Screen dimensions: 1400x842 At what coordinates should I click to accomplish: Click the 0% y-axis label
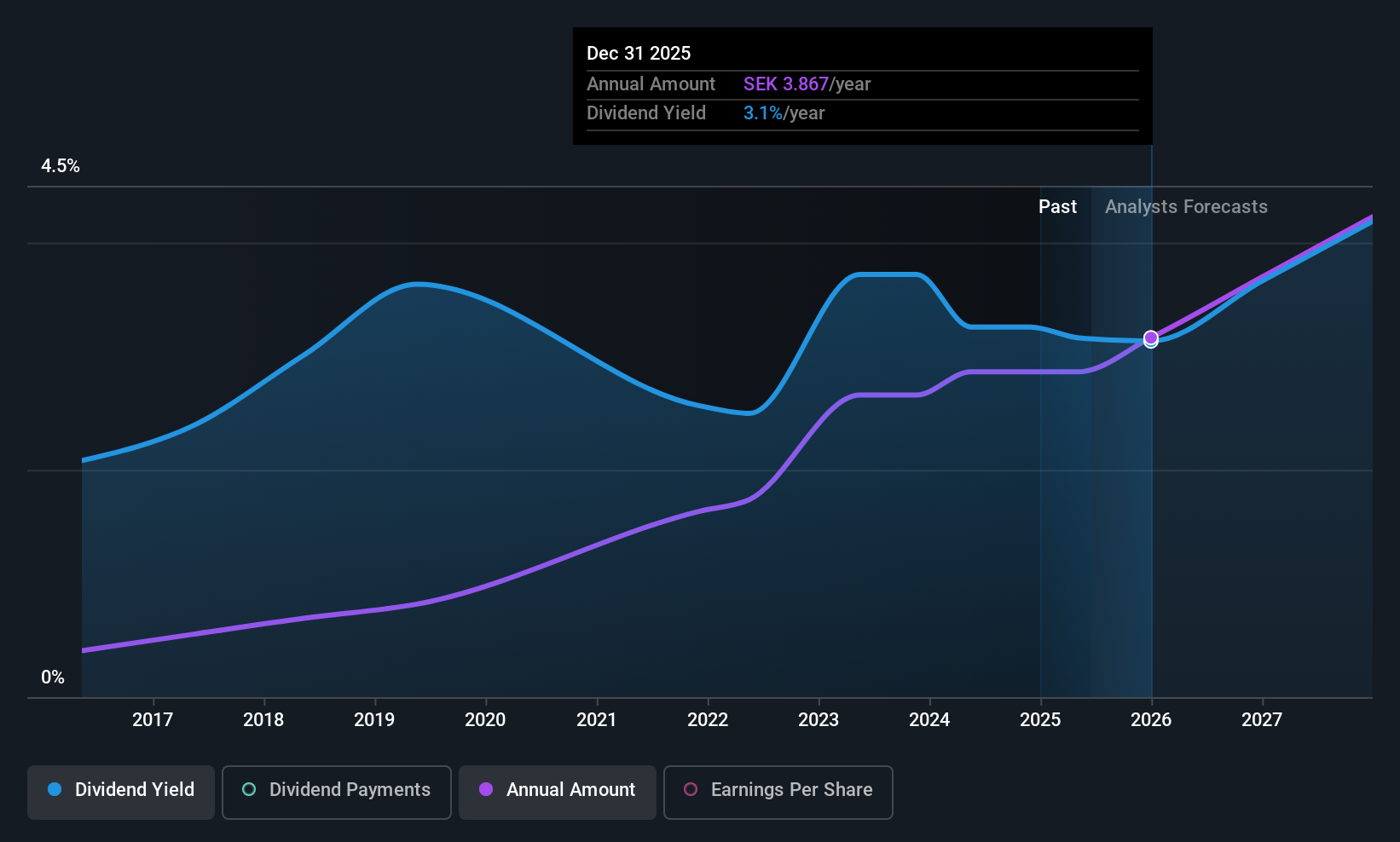click(x=53, y=678)
